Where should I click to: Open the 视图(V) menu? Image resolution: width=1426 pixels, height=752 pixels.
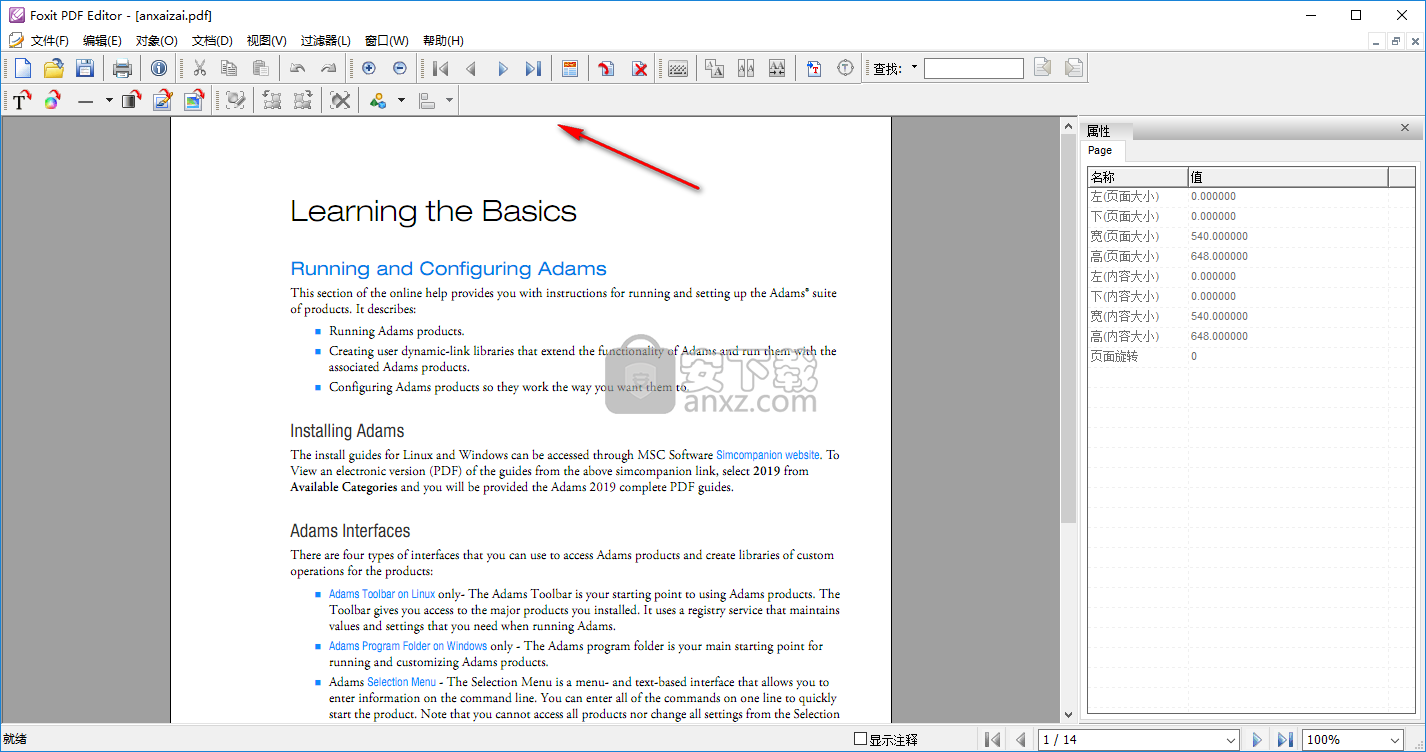pyautogui.click(x=267, y=41)
